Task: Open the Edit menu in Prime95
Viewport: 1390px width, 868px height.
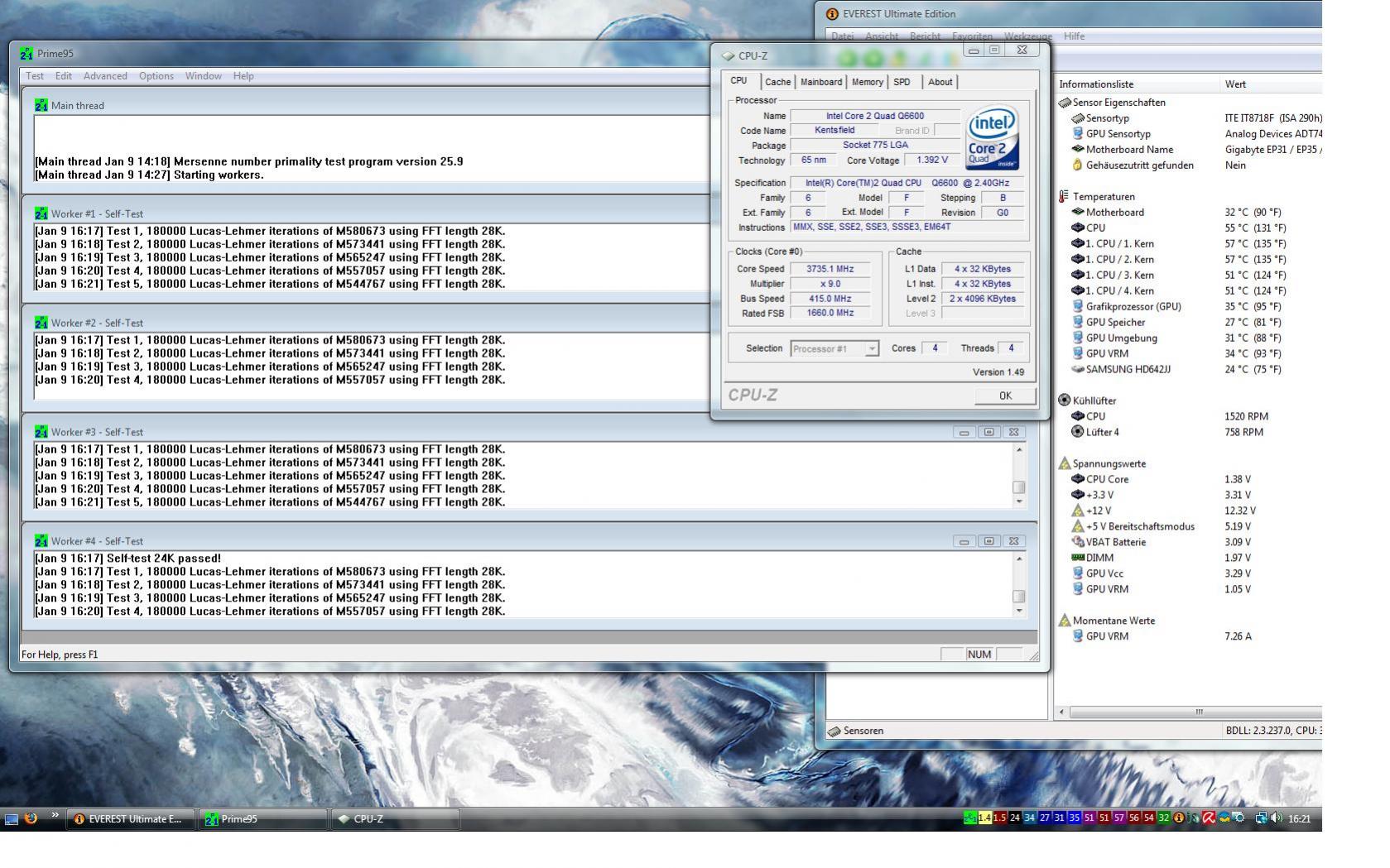Action: tap(64, 76)
